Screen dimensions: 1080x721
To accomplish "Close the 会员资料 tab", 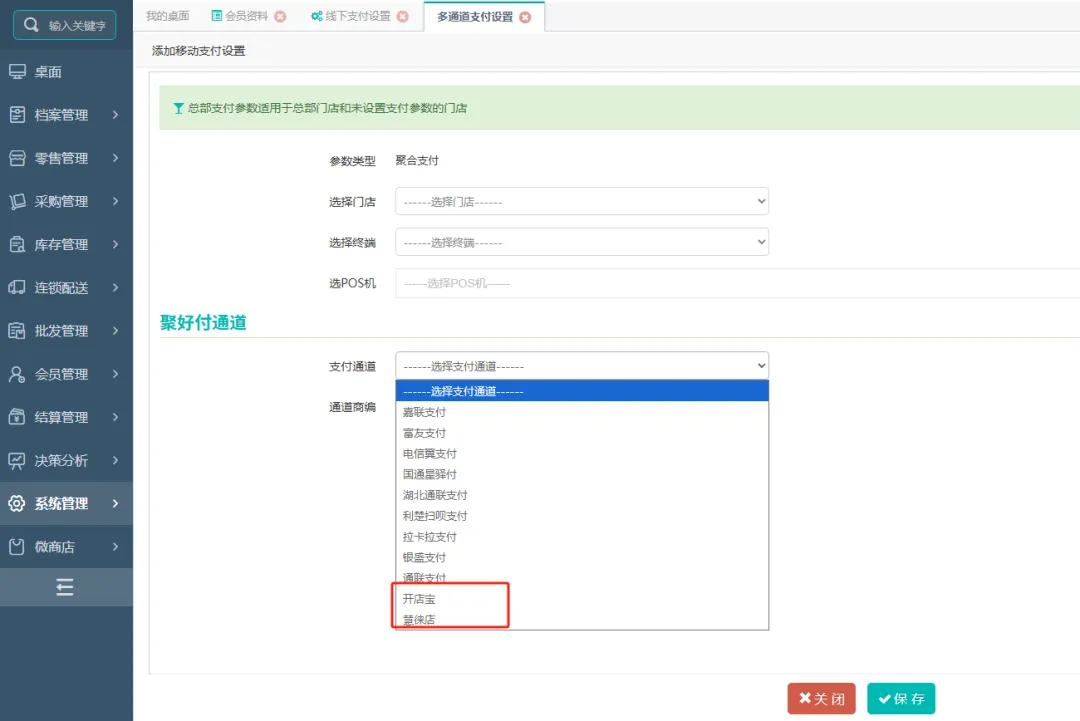I will [280, 17].
